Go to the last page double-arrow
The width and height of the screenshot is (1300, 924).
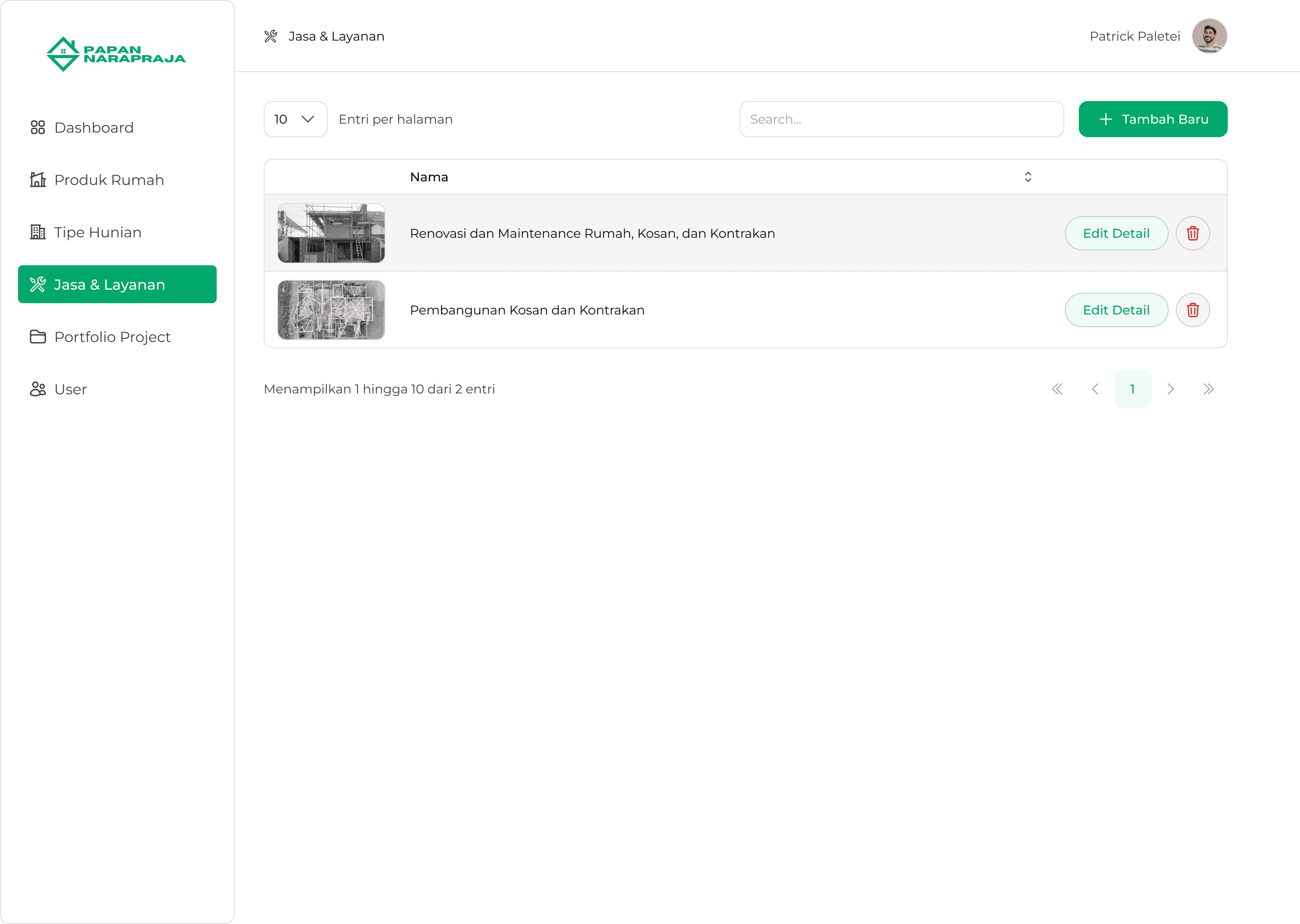1208,389
